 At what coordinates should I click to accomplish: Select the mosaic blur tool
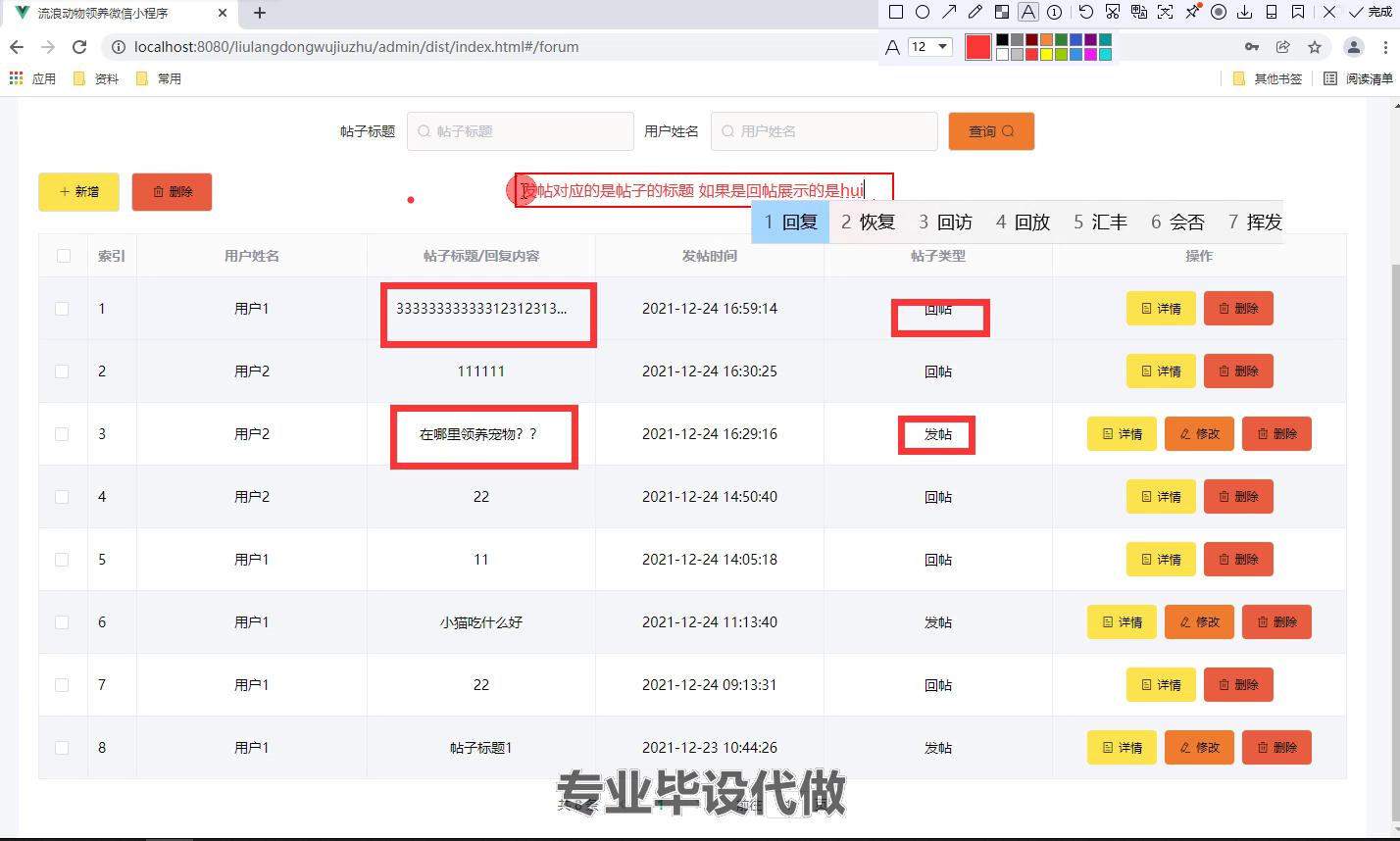point(1001,12)
